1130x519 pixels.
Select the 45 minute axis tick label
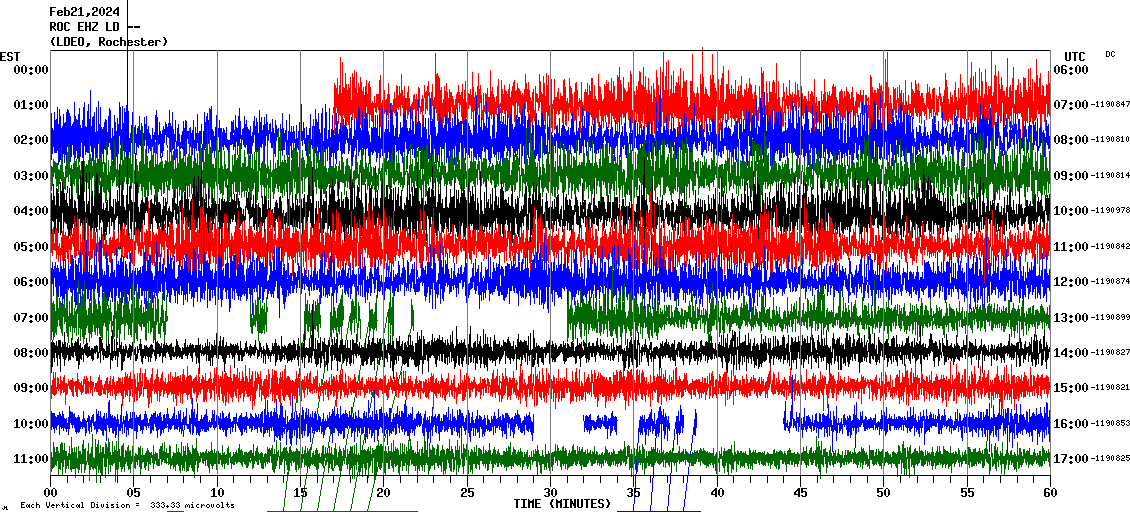(x=800, y=492)
